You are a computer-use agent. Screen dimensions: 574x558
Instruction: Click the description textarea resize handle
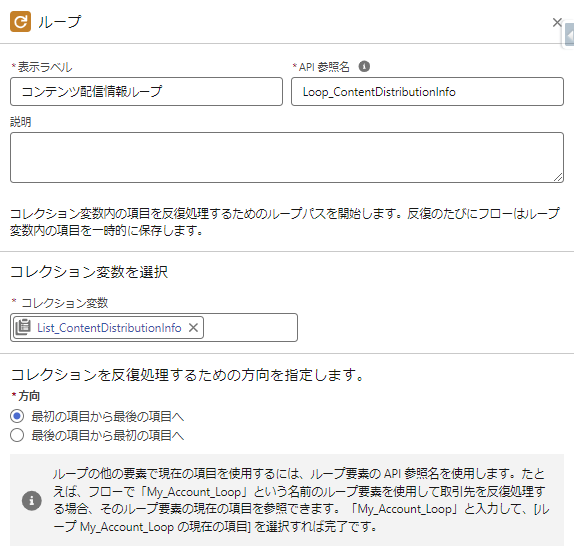(x=558, y=177)
